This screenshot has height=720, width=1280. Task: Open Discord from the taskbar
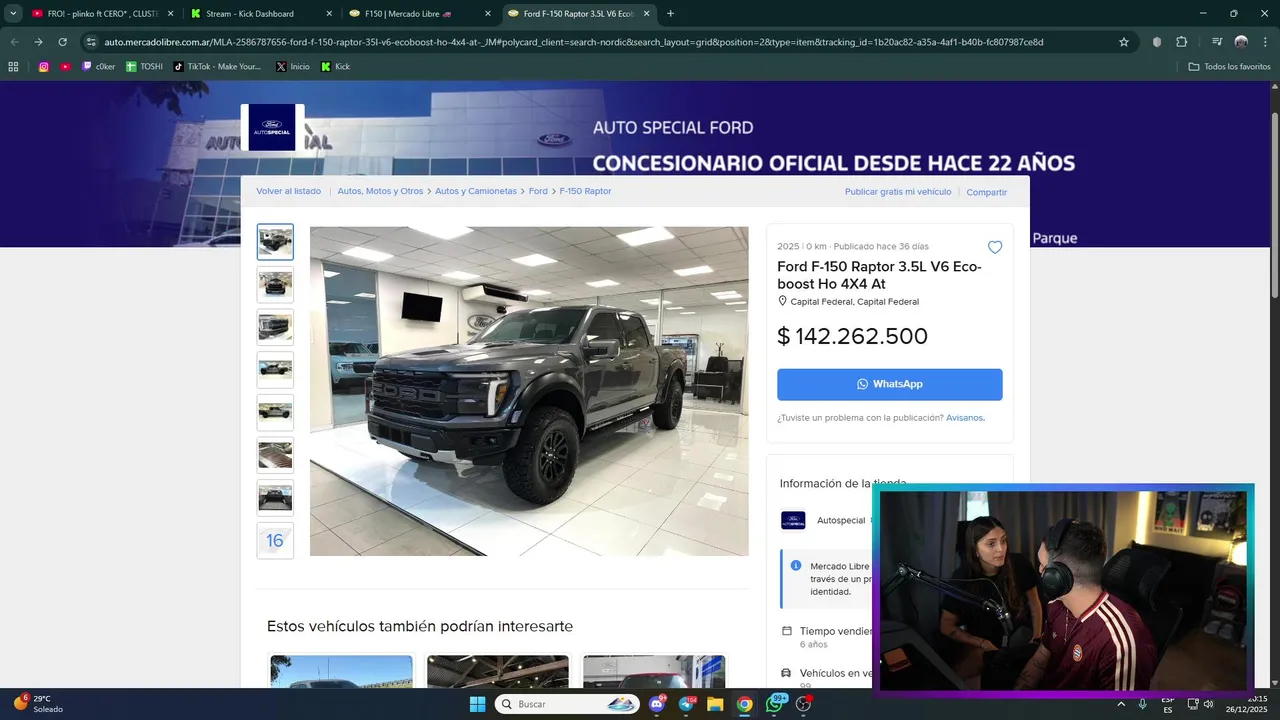[657, 704]
